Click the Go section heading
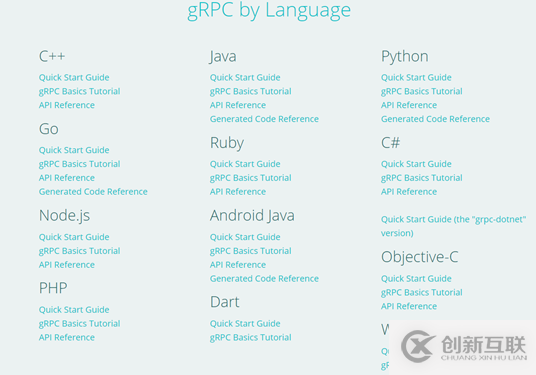The height and width of the screenshot is (375, 536). point(49,129)
